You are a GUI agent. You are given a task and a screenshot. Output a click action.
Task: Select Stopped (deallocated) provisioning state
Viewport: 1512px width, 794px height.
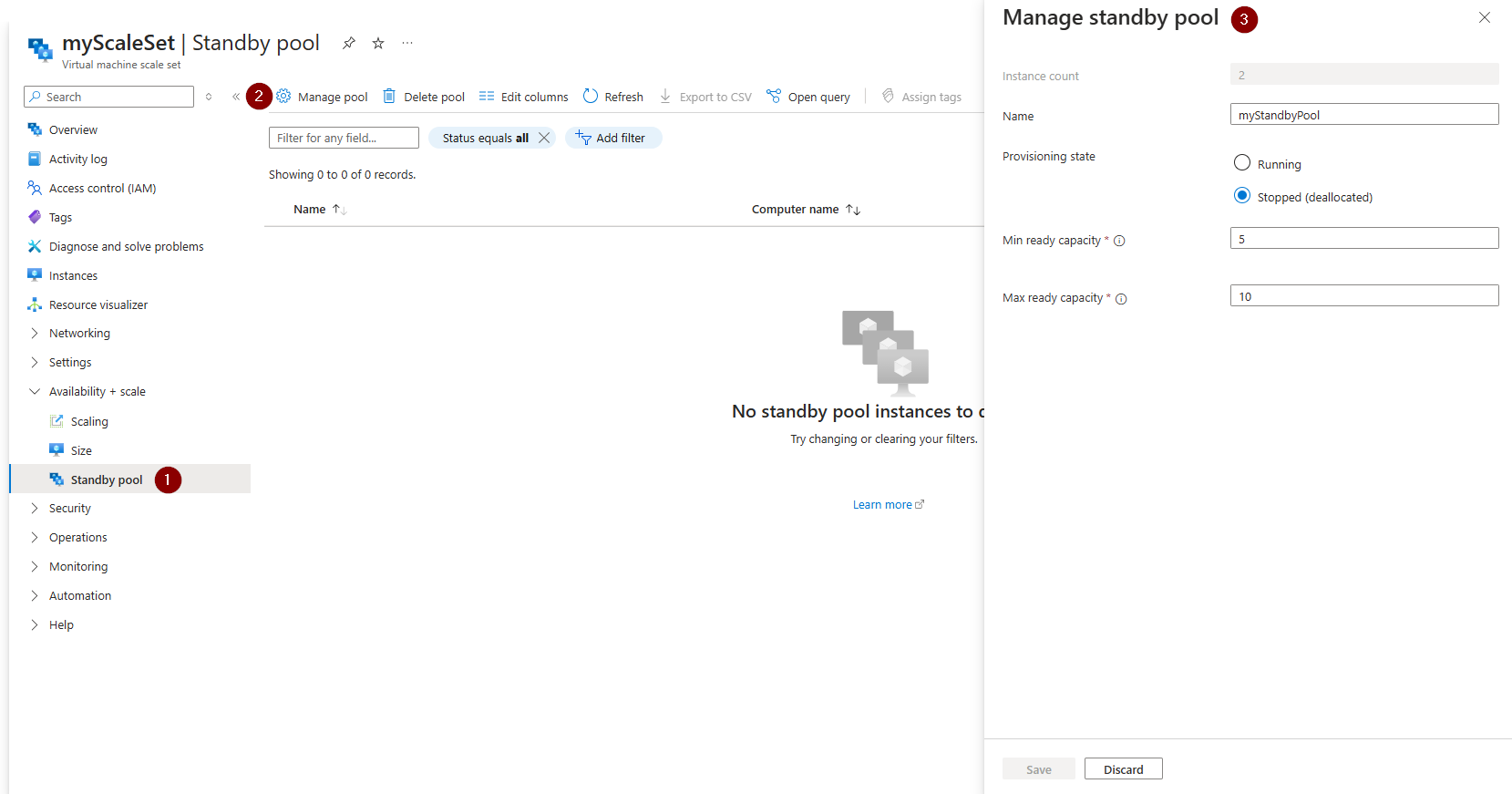point(1242,196)
